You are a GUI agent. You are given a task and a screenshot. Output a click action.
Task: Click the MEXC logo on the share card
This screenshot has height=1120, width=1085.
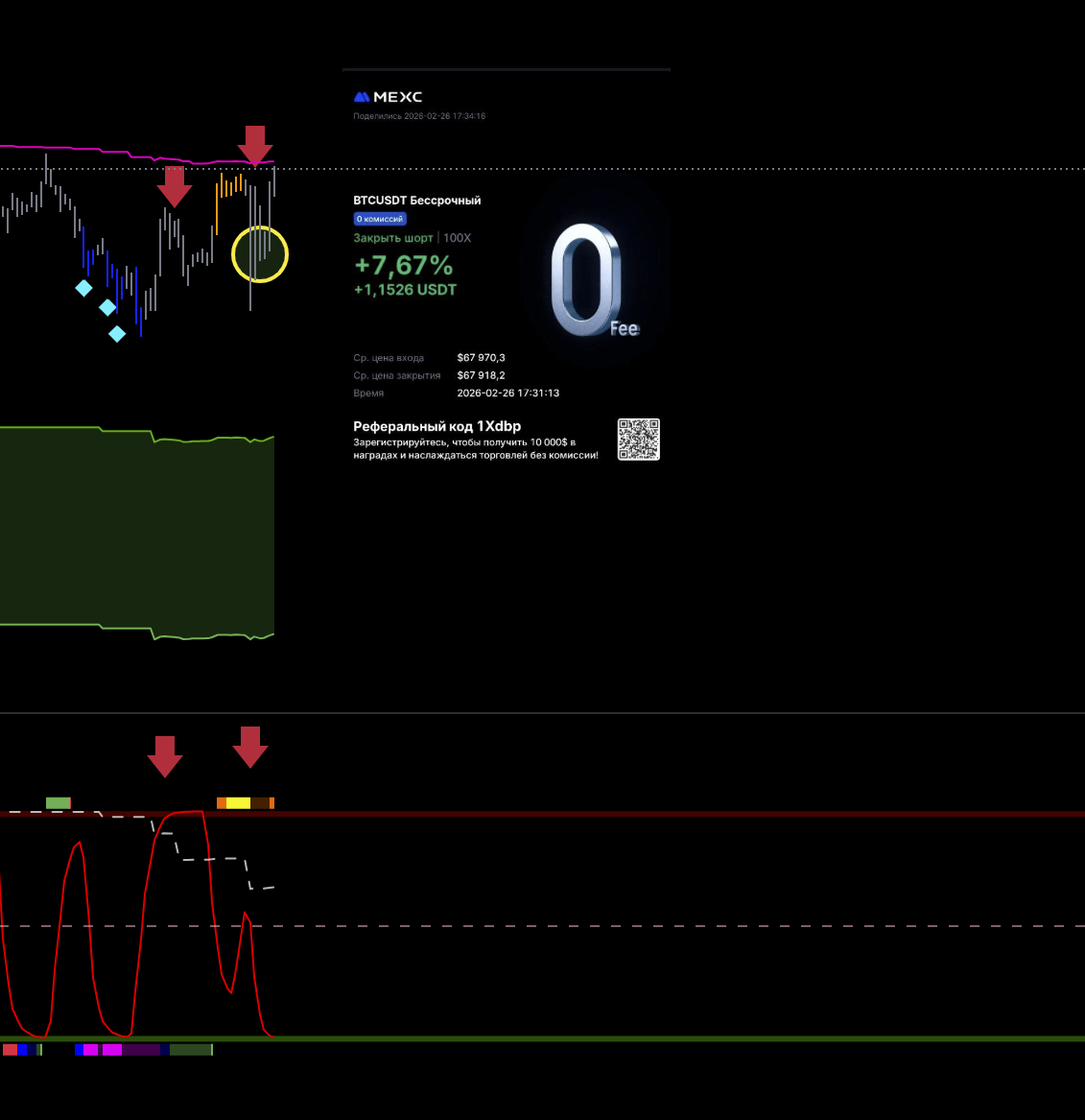(388, 97)
